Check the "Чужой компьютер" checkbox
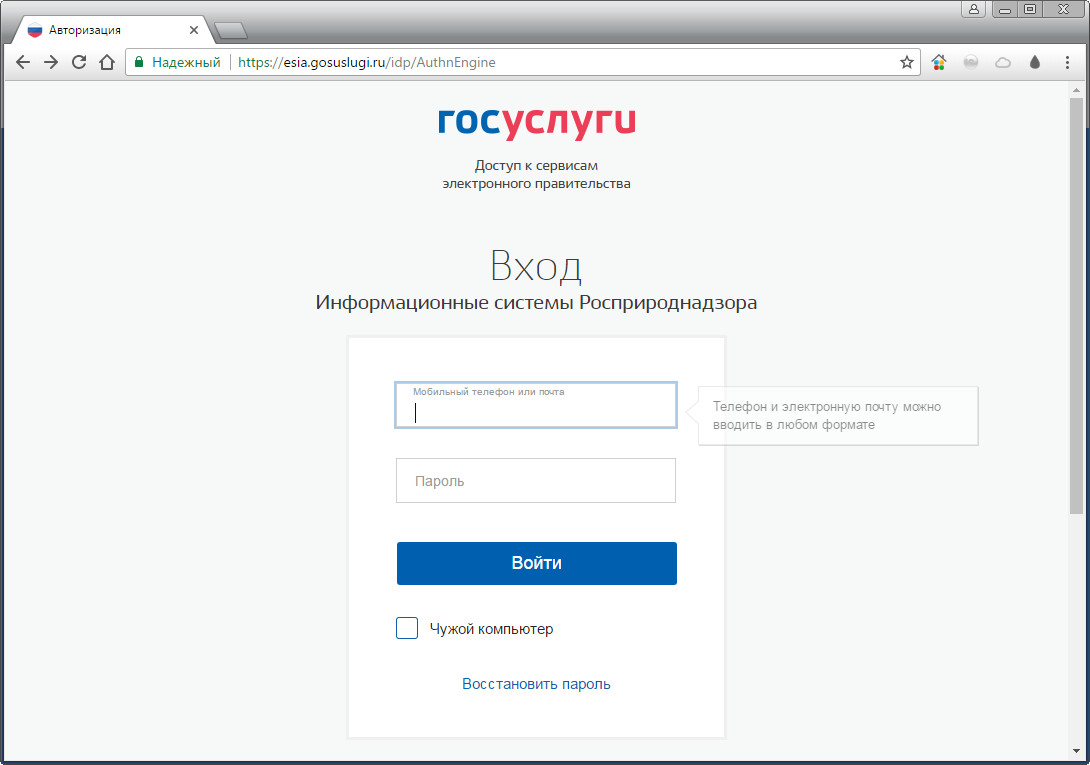The image size is (1090, 765). [407, 628]
